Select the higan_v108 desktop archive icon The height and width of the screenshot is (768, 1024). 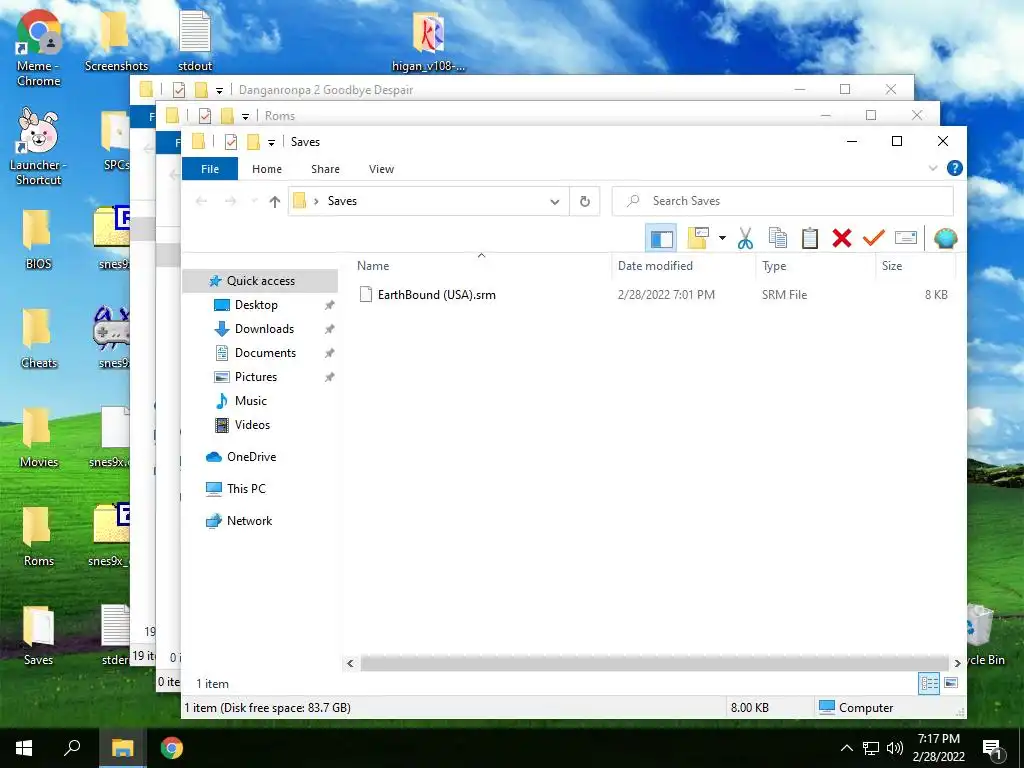pos(428,42)
